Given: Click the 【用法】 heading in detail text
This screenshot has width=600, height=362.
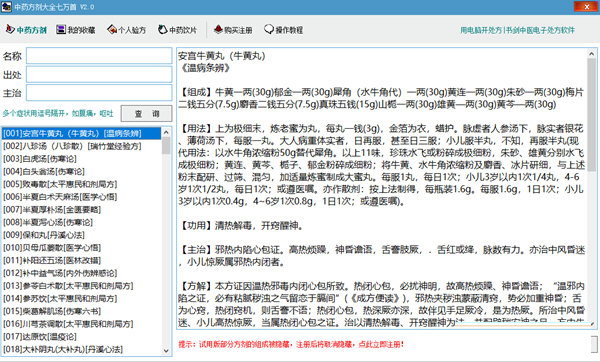Looking at the screenshot, I should click(x=197, y=128).
